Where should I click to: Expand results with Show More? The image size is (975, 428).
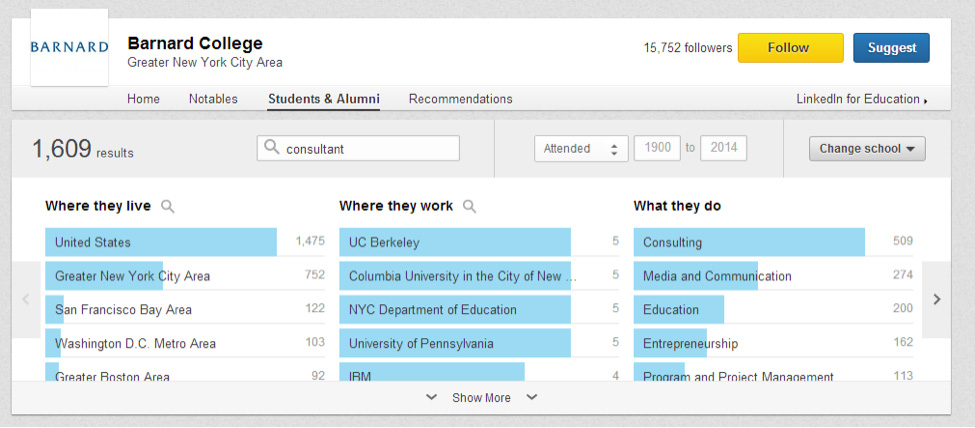[481, 398]
